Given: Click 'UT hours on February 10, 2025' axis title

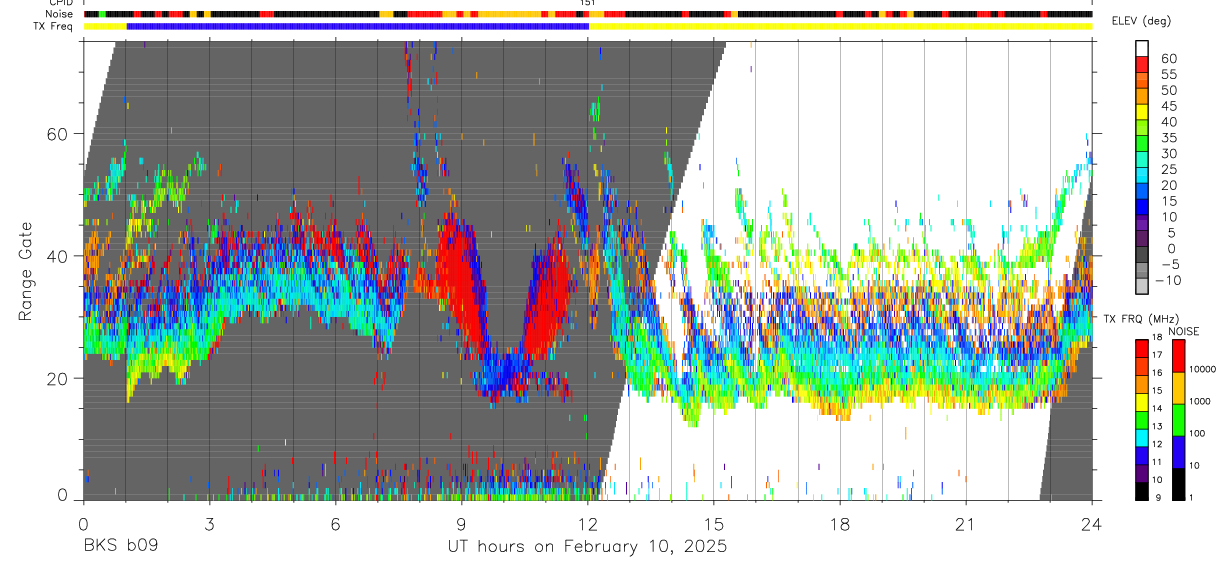Looking at the screenshot, I should tap(587, 548).
